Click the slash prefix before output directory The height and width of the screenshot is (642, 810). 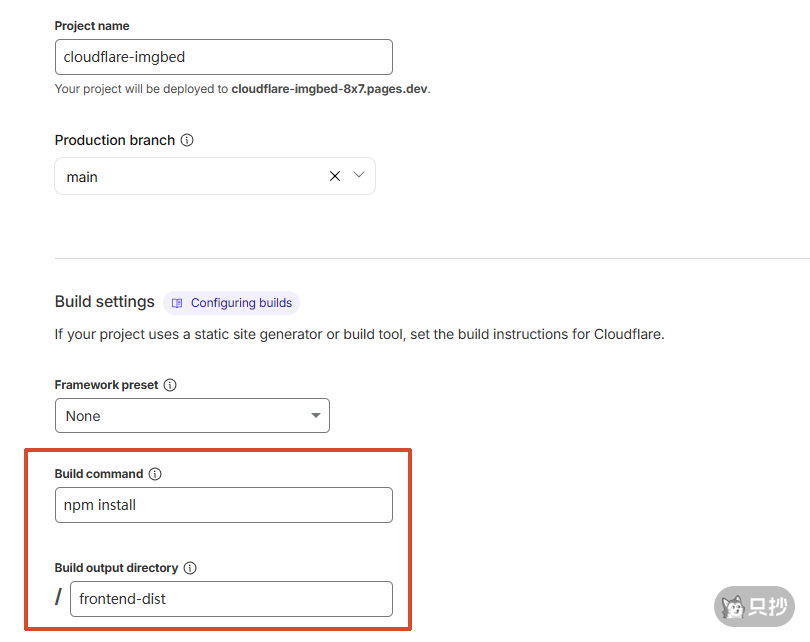pyautogui.click(x=58, y=597)
